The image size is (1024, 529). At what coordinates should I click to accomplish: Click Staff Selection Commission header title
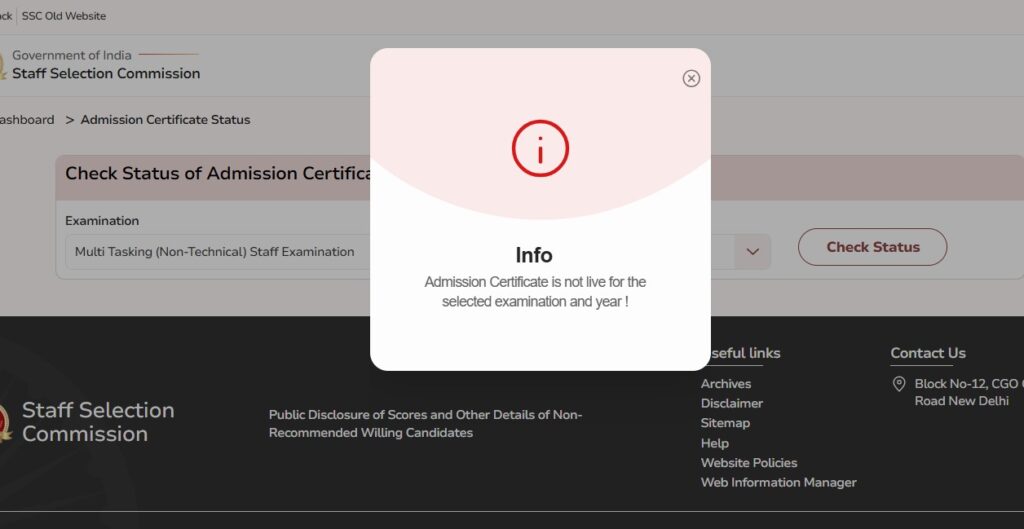pyautogui.click(x=106, y=73)
